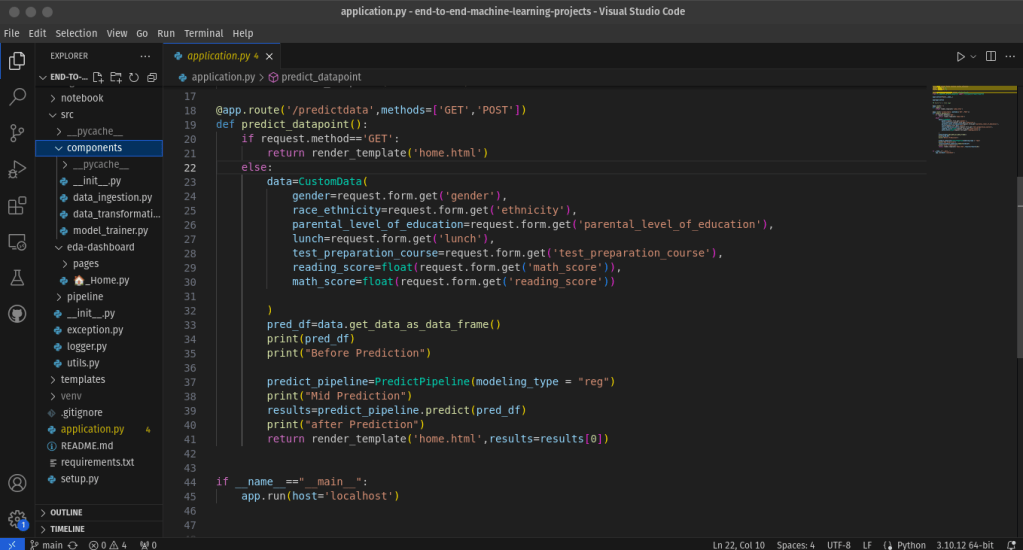1023x550 pixels.
Task: Click the Ln 22, Col 10 indicator
Action: (x=738, y=545)
